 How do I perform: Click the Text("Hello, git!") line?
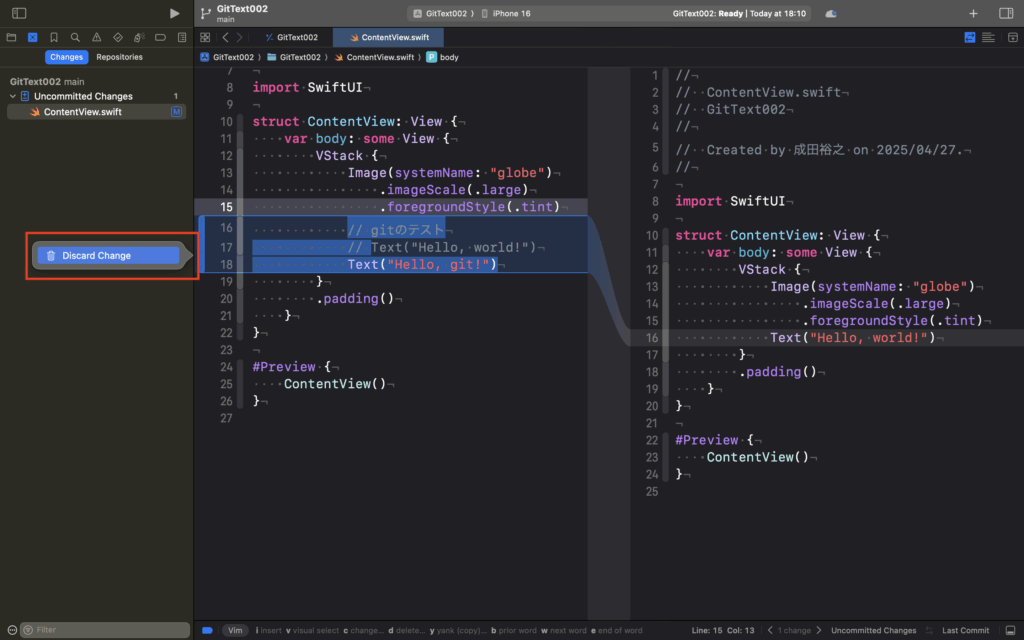[422, 264]
